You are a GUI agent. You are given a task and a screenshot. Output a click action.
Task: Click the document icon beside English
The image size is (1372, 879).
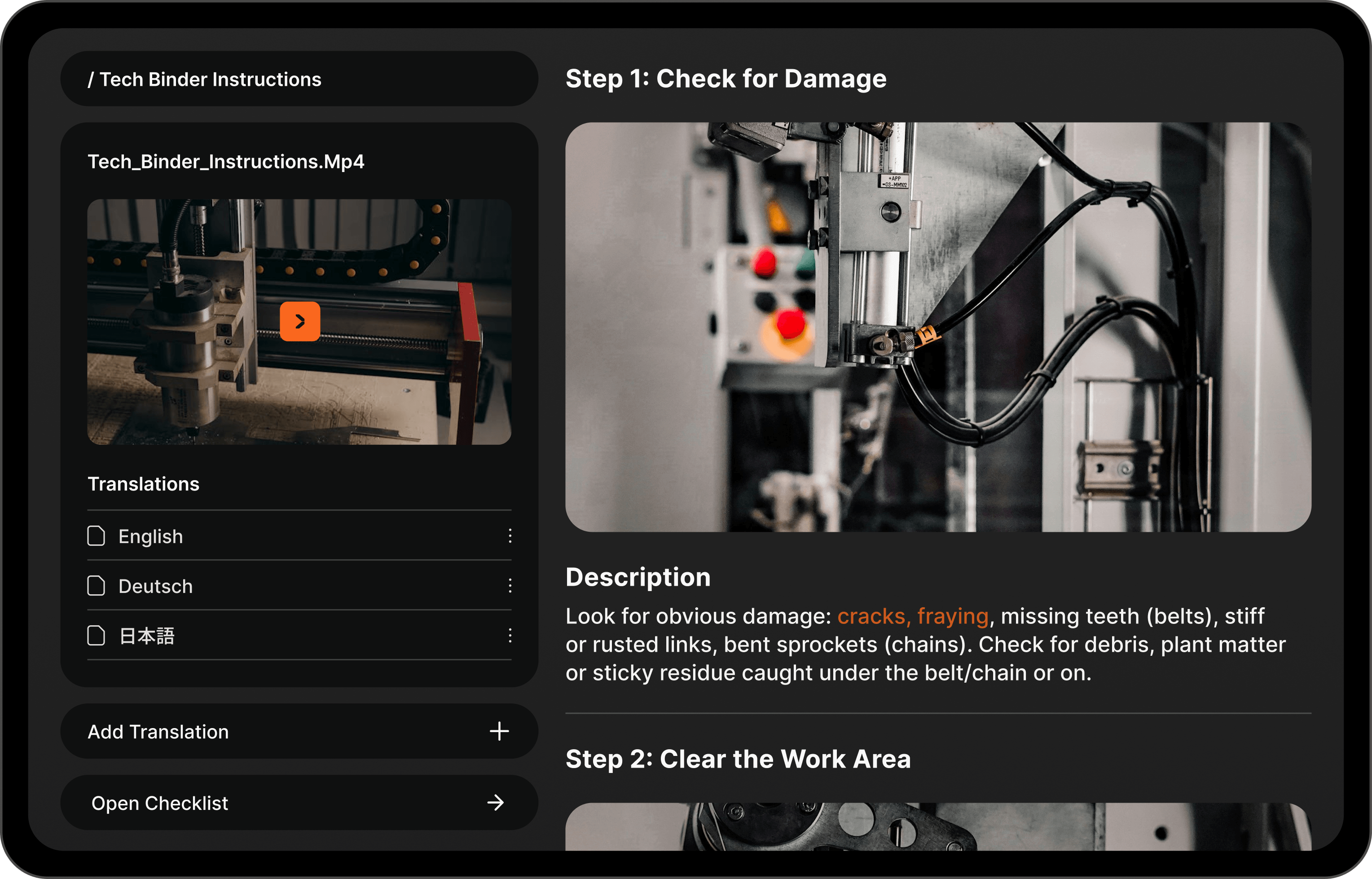pyautogui.click(x=96, y=536)
